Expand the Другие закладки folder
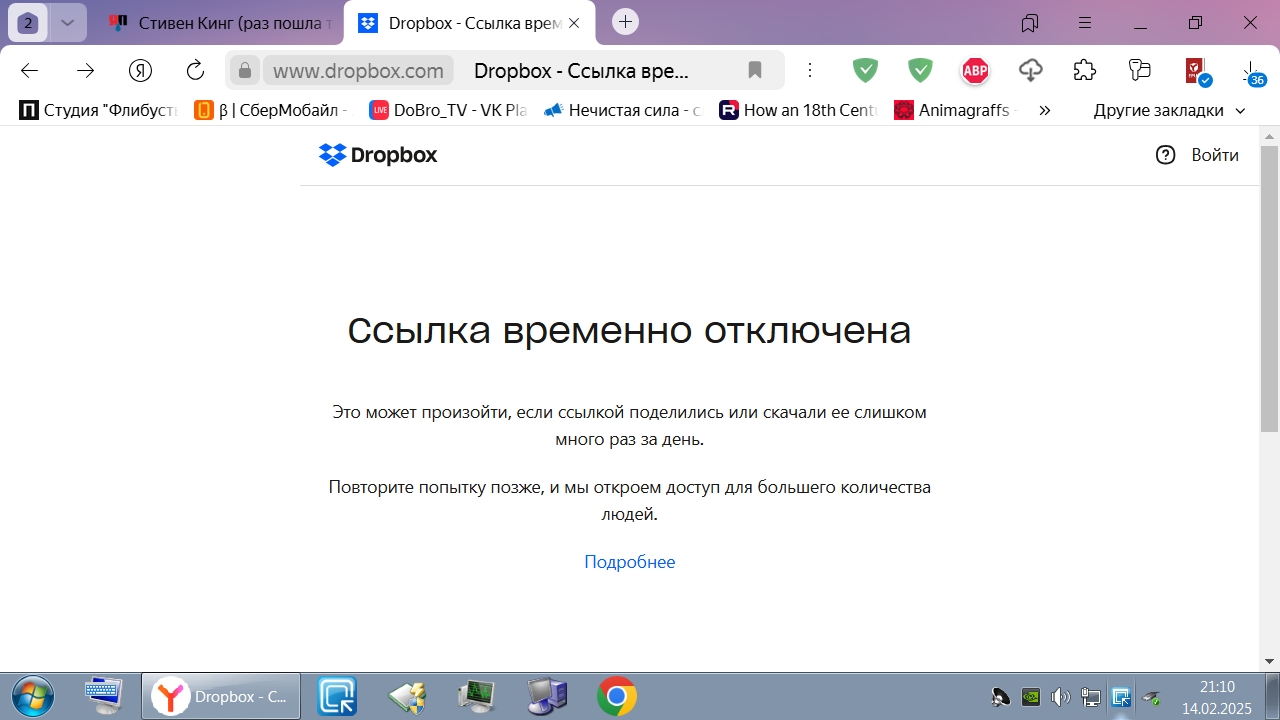 pyautogui.click(x=1170, y=110)
